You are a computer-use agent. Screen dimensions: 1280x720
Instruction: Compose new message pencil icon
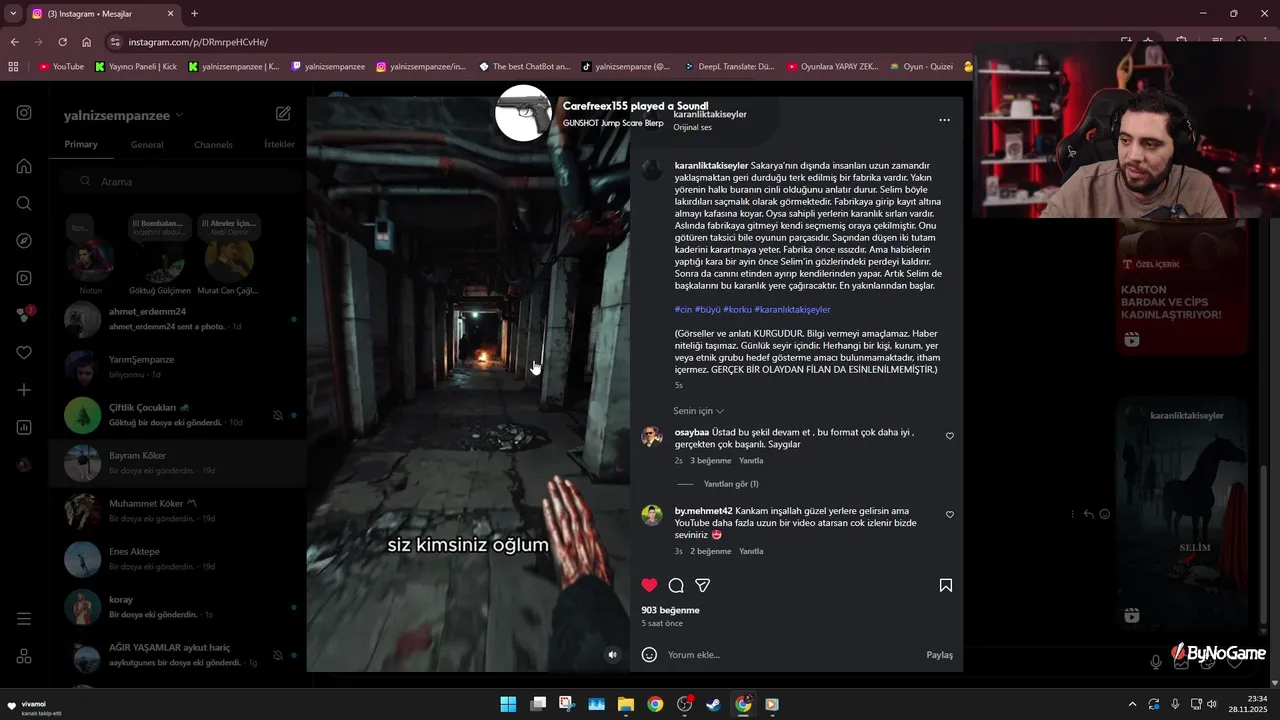point(283,114)
